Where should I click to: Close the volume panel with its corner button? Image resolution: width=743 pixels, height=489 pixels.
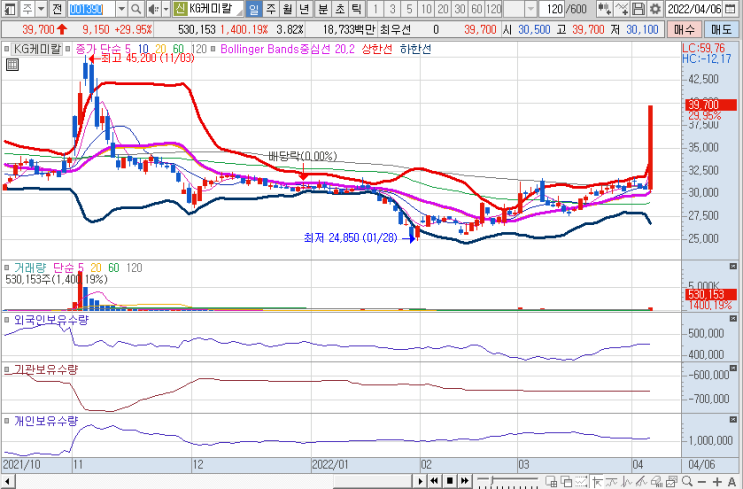[733, 266]
